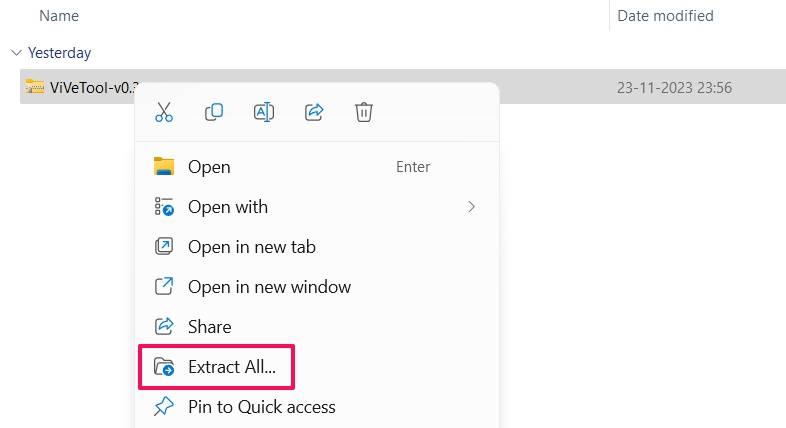786x428 pixels.
Task: Click the Cut scissors icon
Action: click(x=164, y=112)
